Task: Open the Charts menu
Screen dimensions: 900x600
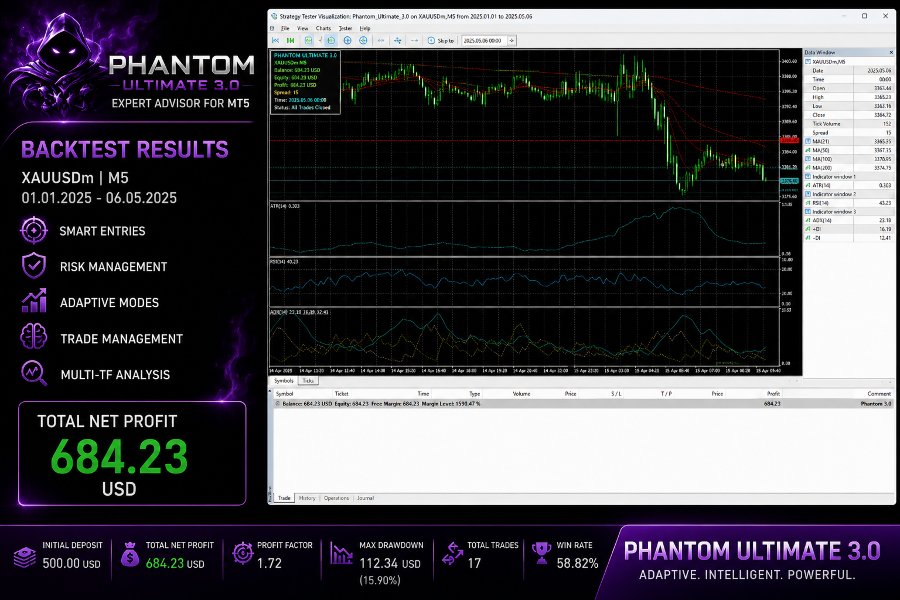Action: click(323, 28)
